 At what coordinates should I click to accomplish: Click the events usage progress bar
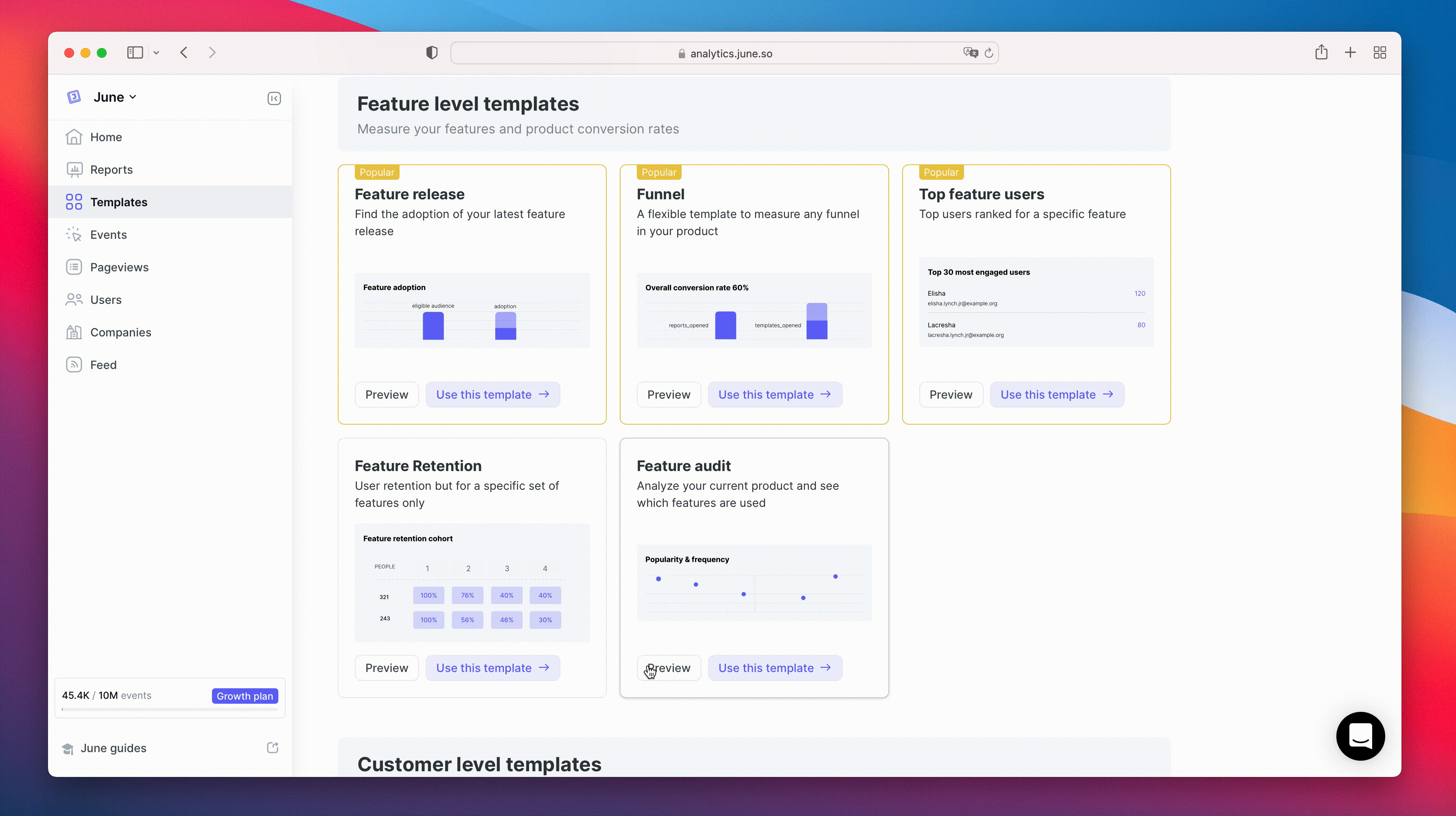pos(170,709)
